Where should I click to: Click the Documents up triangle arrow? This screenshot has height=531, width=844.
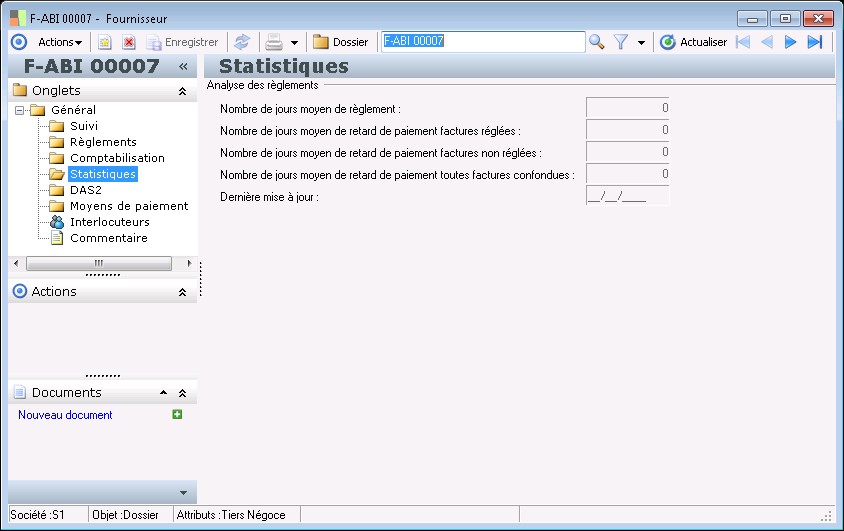[x=164, y=393]
